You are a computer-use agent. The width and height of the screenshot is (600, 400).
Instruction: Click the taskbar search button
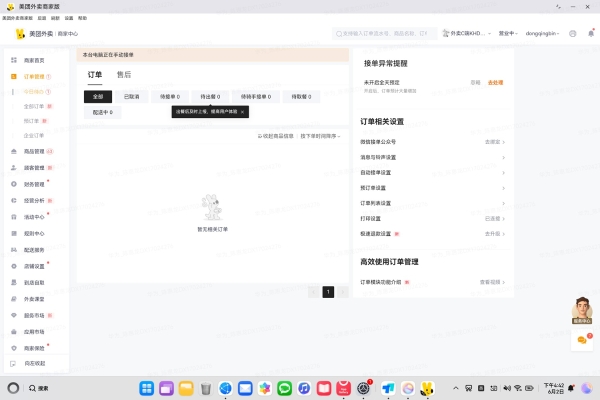point(39,389)
